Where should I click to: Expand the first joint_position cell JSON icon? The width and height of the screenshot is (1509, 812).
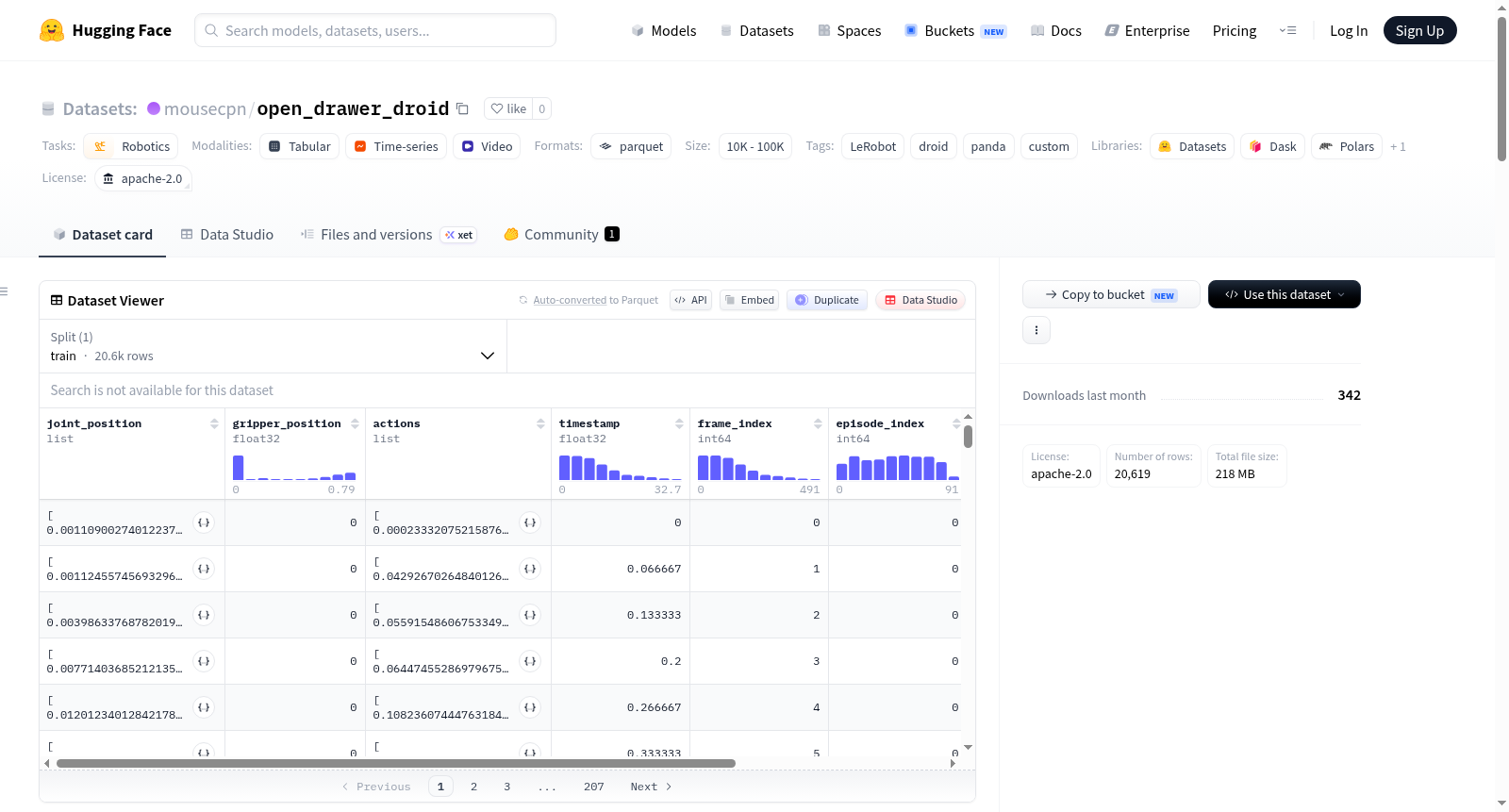coord(204,522)
